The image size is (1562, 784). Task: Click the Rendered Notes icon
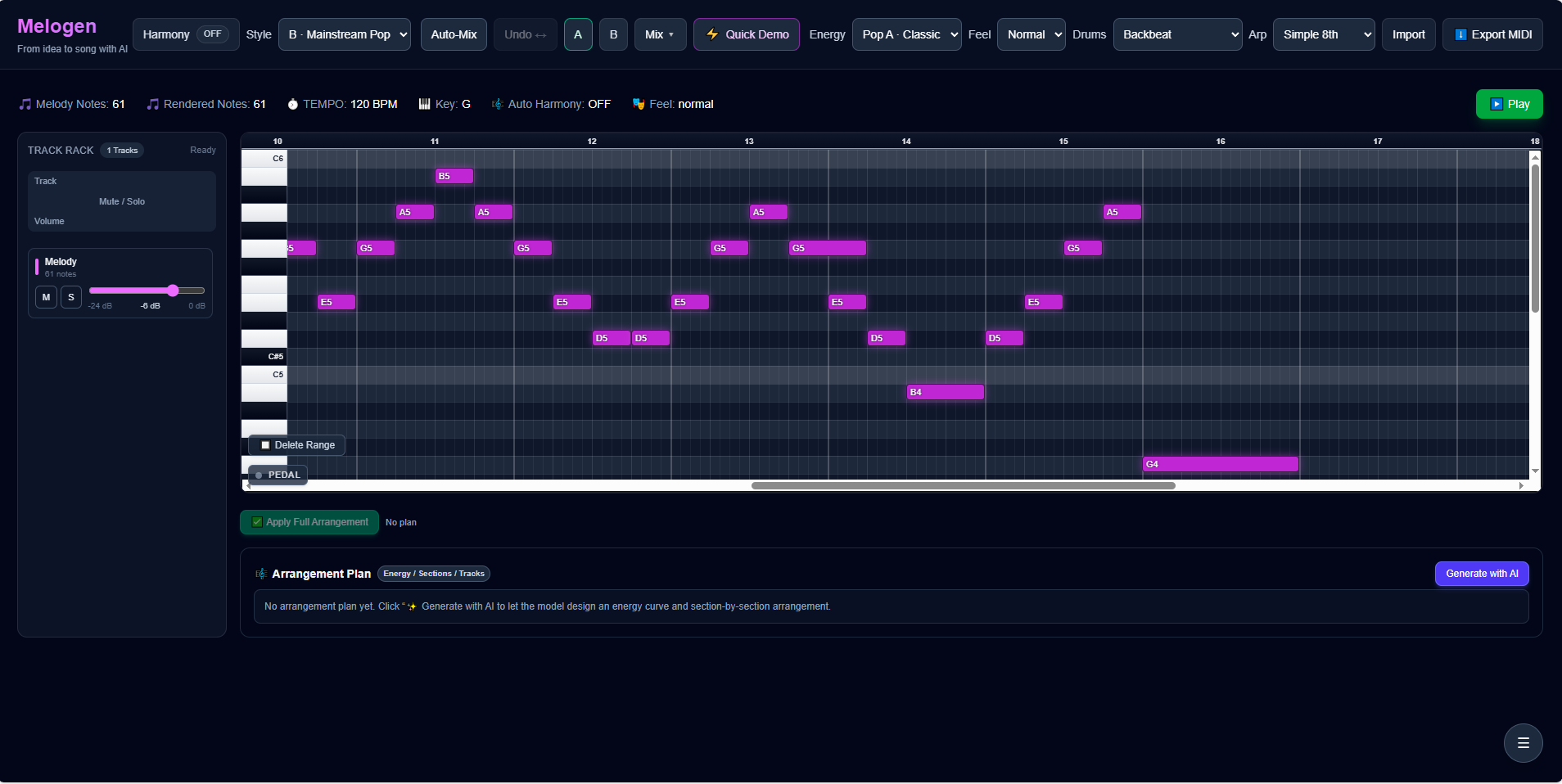click(152, 104)
